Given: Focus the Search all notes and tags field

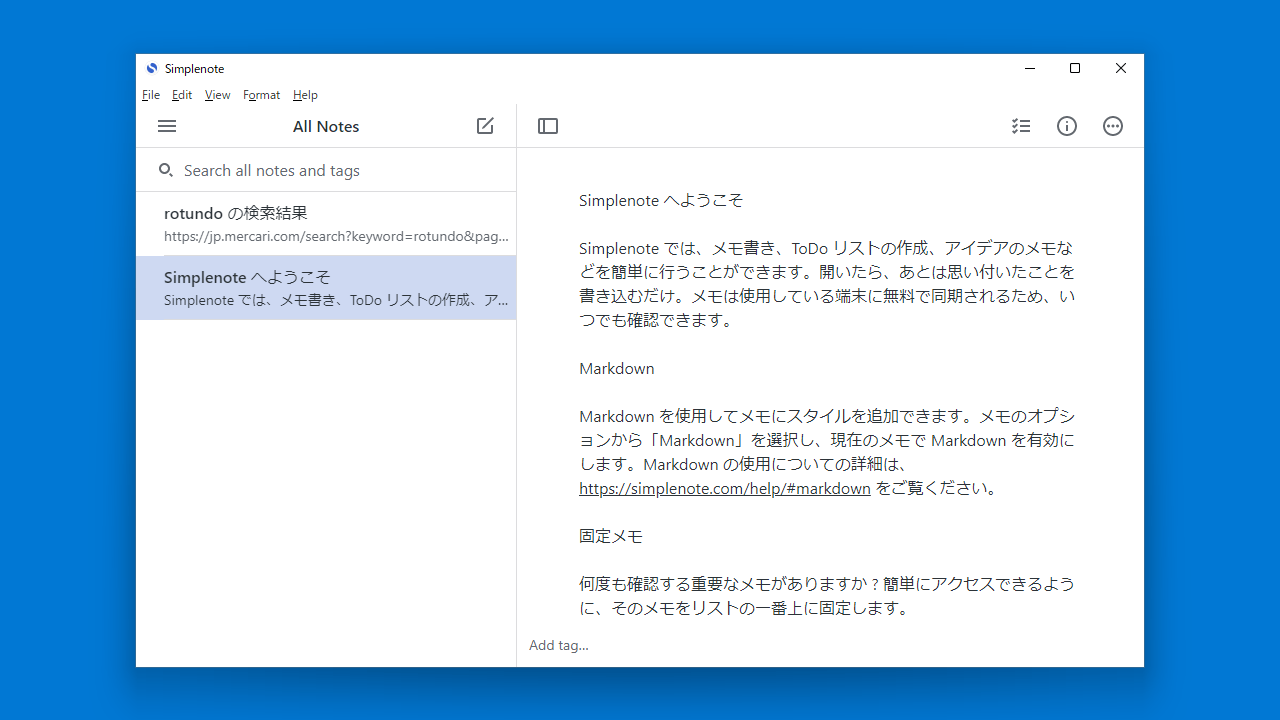Looking at the screenshot, I should tap(326, 170).
